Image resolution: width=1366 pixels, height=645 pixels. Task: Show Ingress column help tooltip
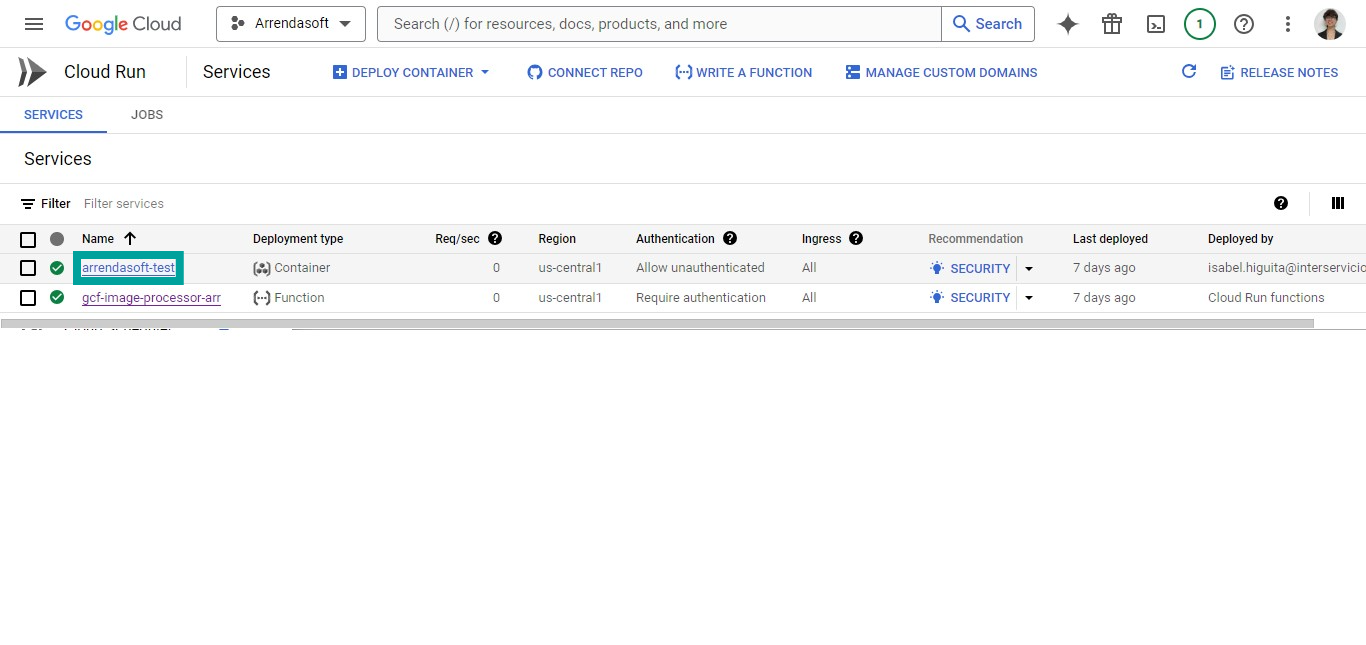(856, 239)
